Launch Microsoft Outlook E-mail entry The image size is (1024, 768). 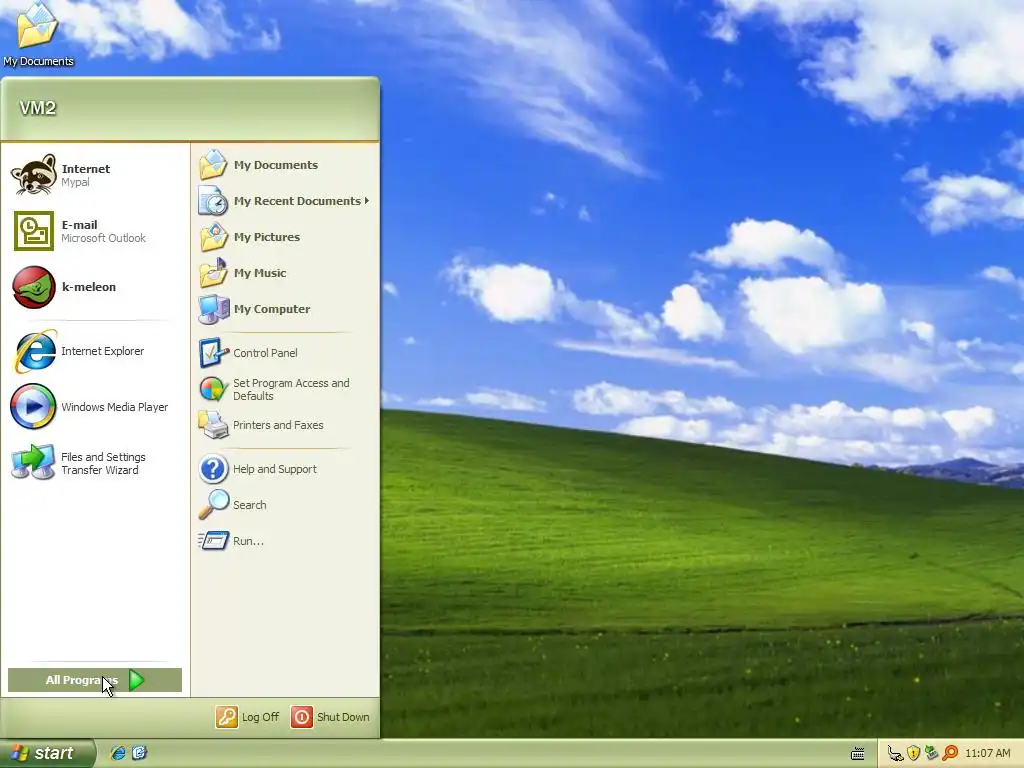point(95,231)
